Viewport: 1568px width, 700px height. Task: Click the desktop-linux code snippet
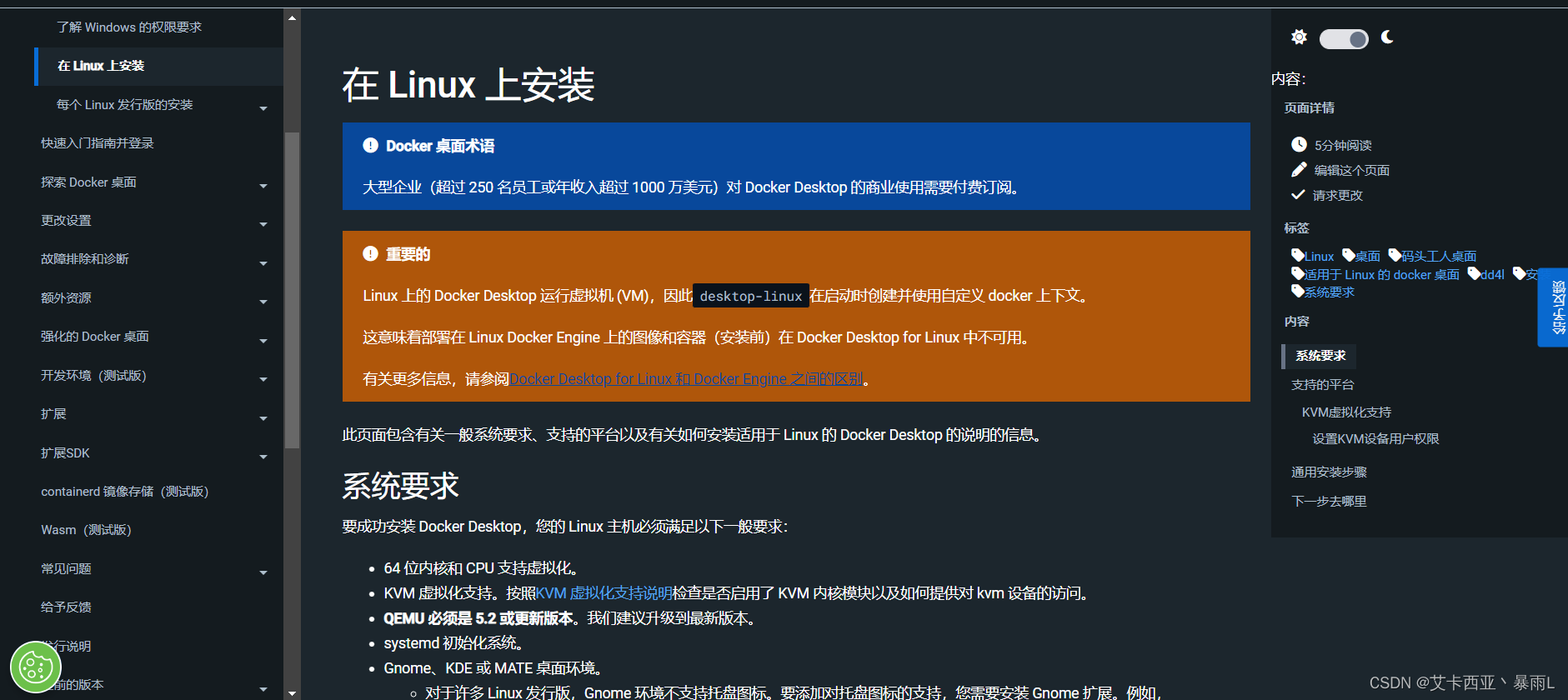coord(751,296)
